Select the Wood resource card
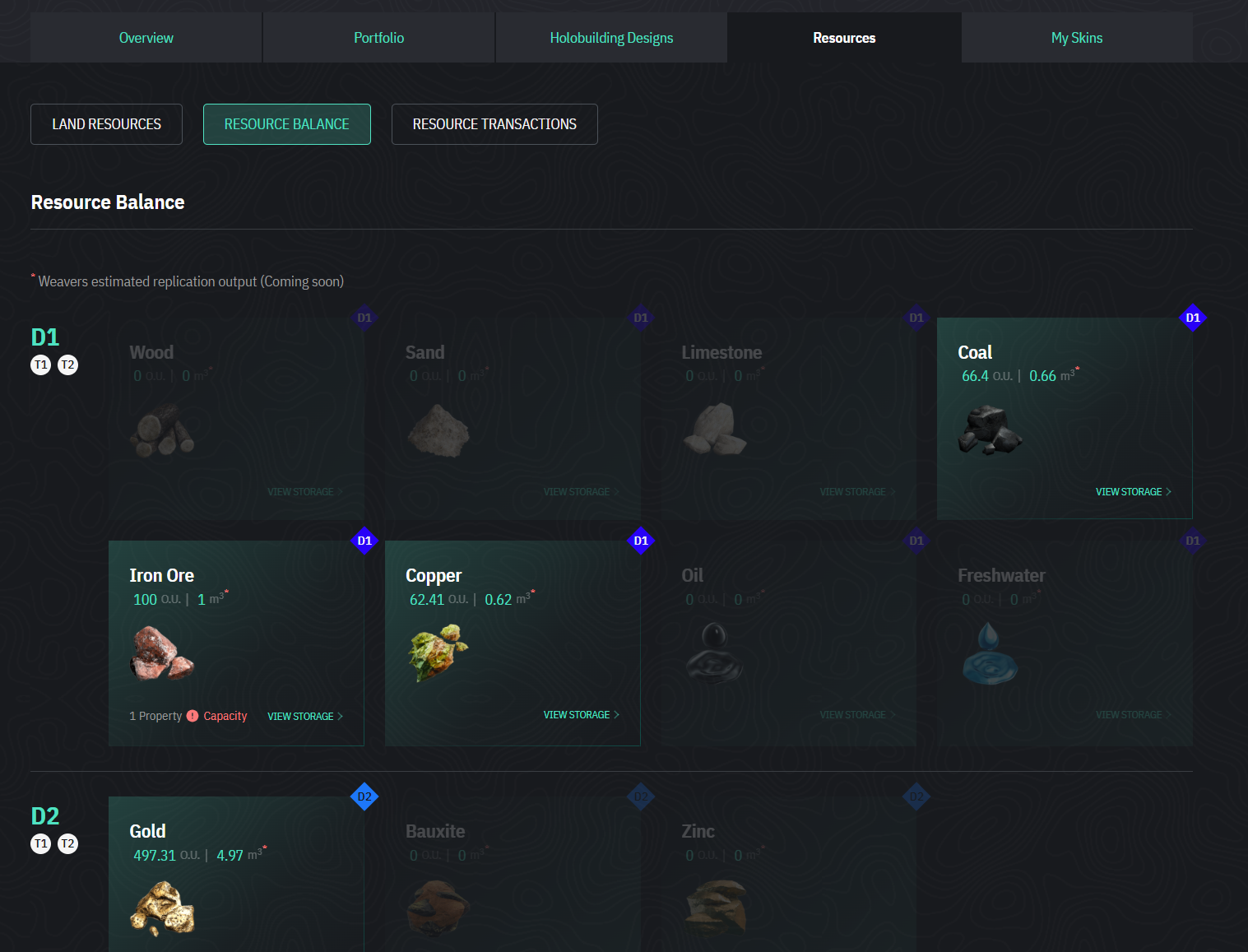The height and width of the screenshot is (952, 1248). (236, 419)
